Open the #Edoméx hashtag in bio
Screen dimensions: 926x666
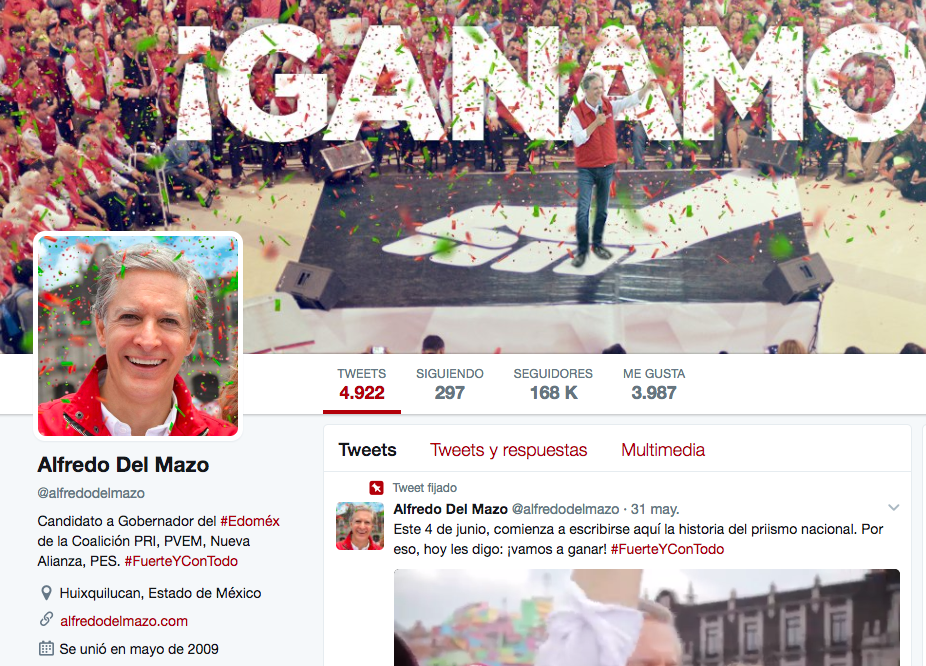(250, 521)
